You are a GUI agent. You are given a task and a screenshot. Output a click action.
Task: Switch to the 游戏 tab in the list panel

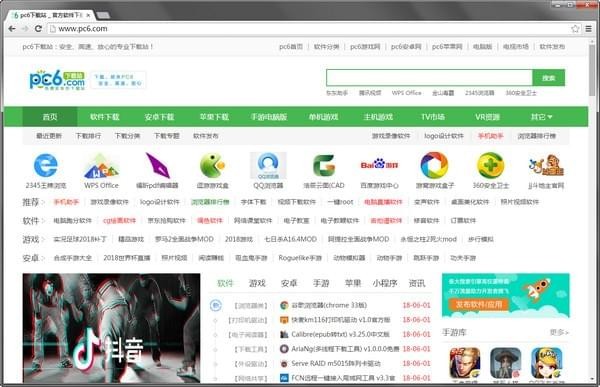tap(257, 283)
